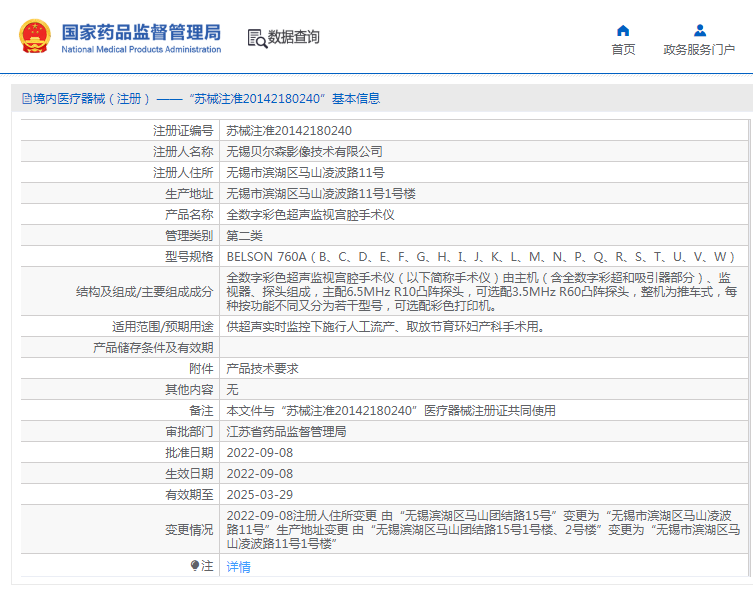Click National Medical Products Administration subtitle
The width and height of the screenshot is (753, 591).
coord(141,49)
